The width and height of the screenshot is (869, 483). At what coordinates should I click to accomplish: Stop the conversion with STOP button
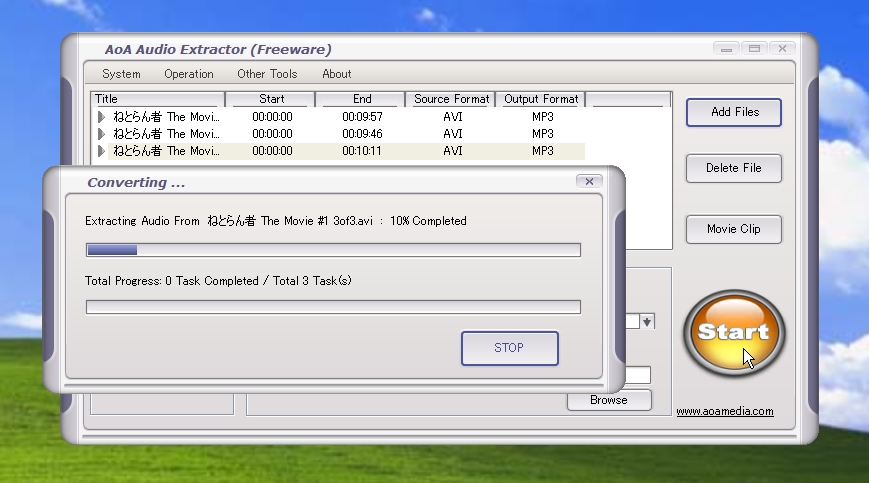click(509, 348)
